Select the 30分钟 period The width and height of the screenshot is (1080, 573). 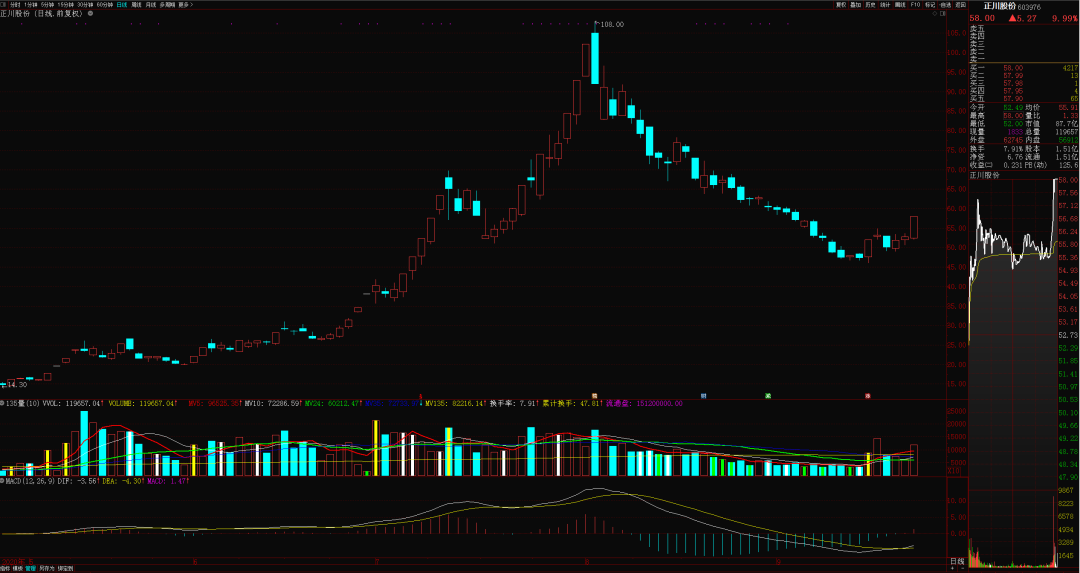[x=85, y=5]
